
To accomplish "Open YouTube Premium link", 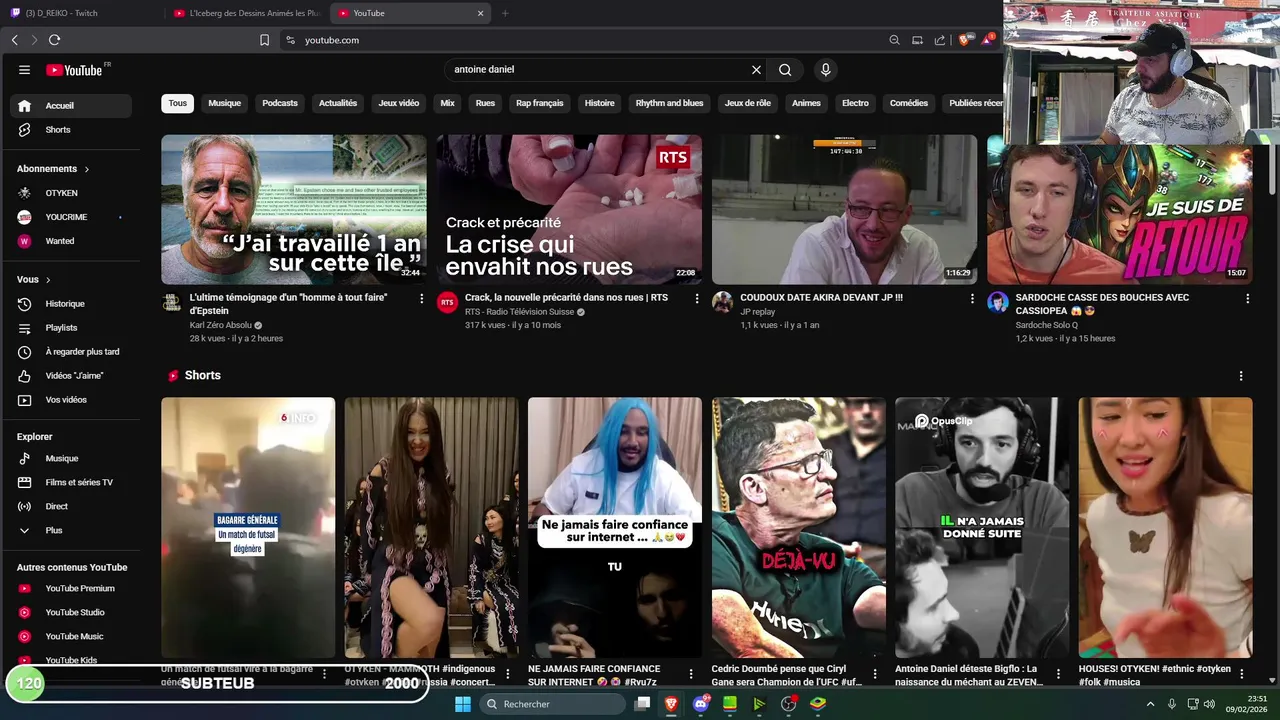I will (71, 589).
